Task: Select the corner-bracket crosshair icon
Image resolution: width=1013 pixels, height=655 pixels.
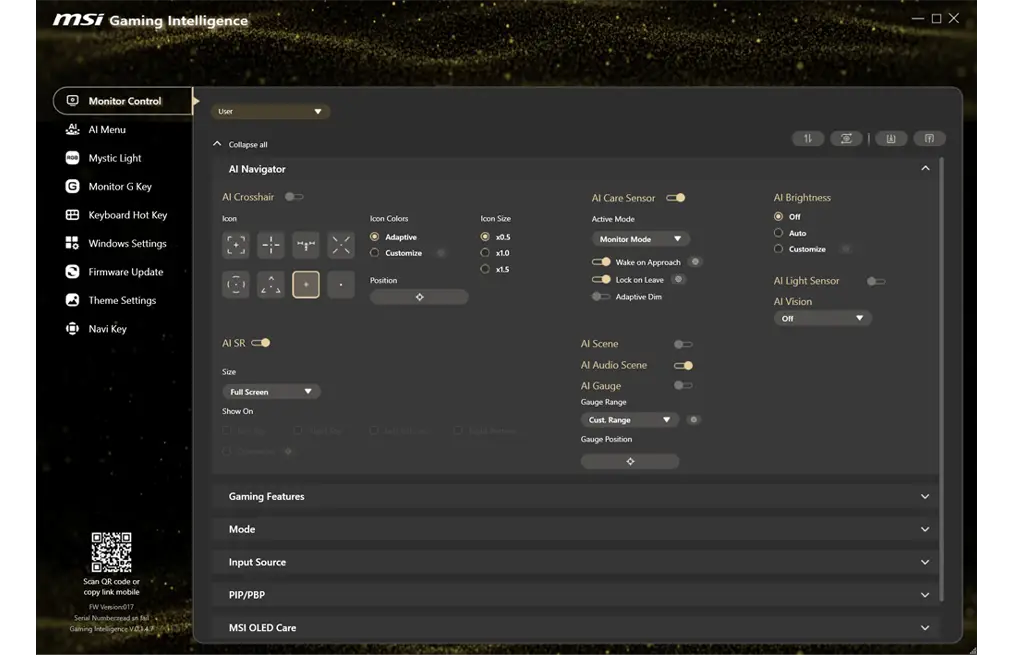Action: click(x=236, y=245)
